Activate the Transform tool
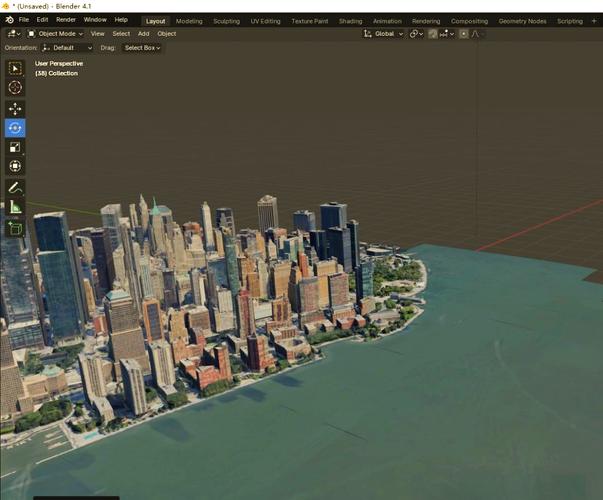The height and width of the screenshot is (500, 603). point(15,166)
